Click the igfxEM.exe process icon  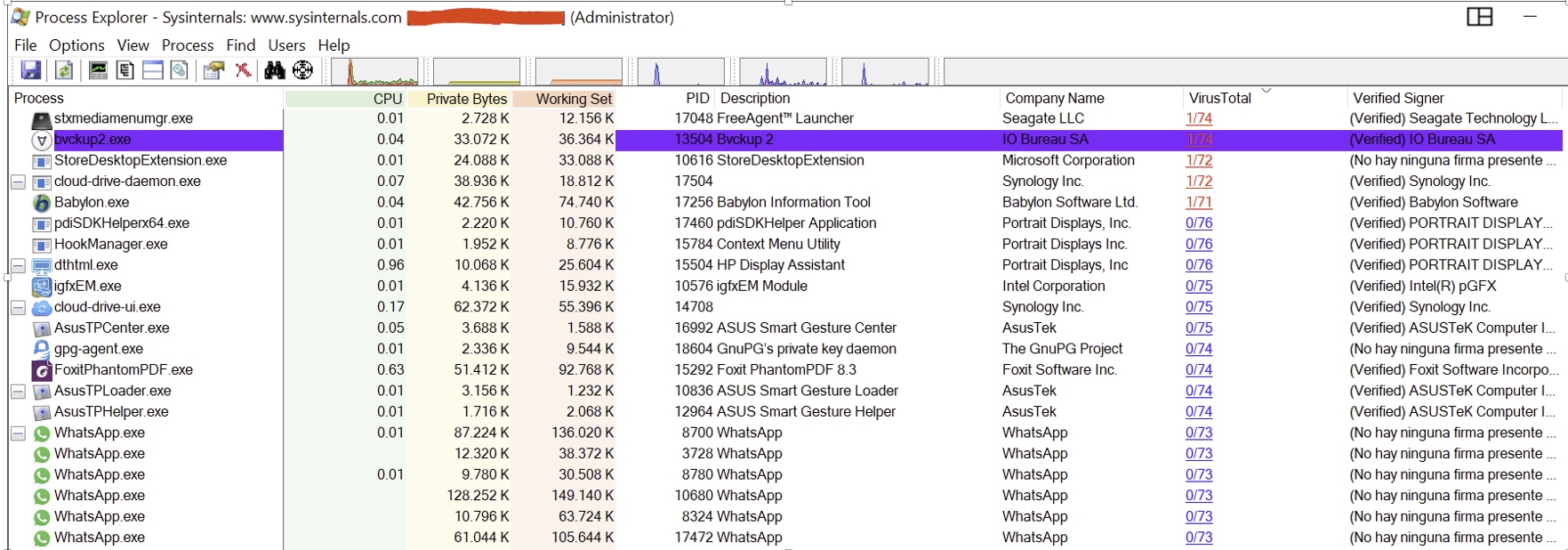pos(42,287)
